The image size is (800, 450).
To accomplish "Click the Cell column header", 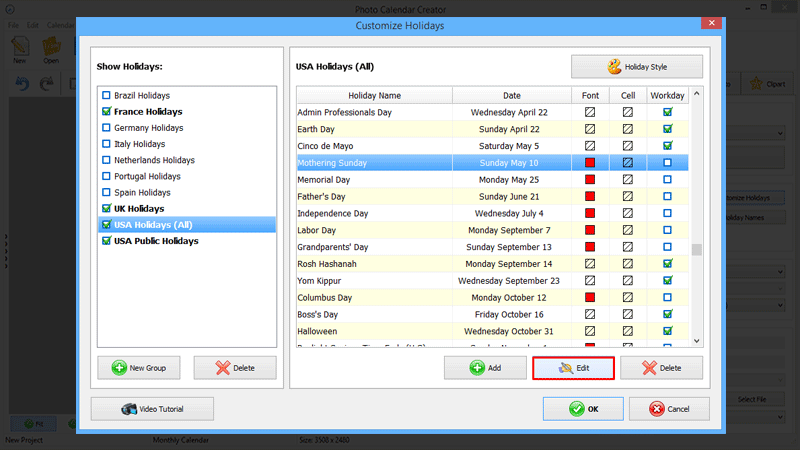I will pos(628,95).
